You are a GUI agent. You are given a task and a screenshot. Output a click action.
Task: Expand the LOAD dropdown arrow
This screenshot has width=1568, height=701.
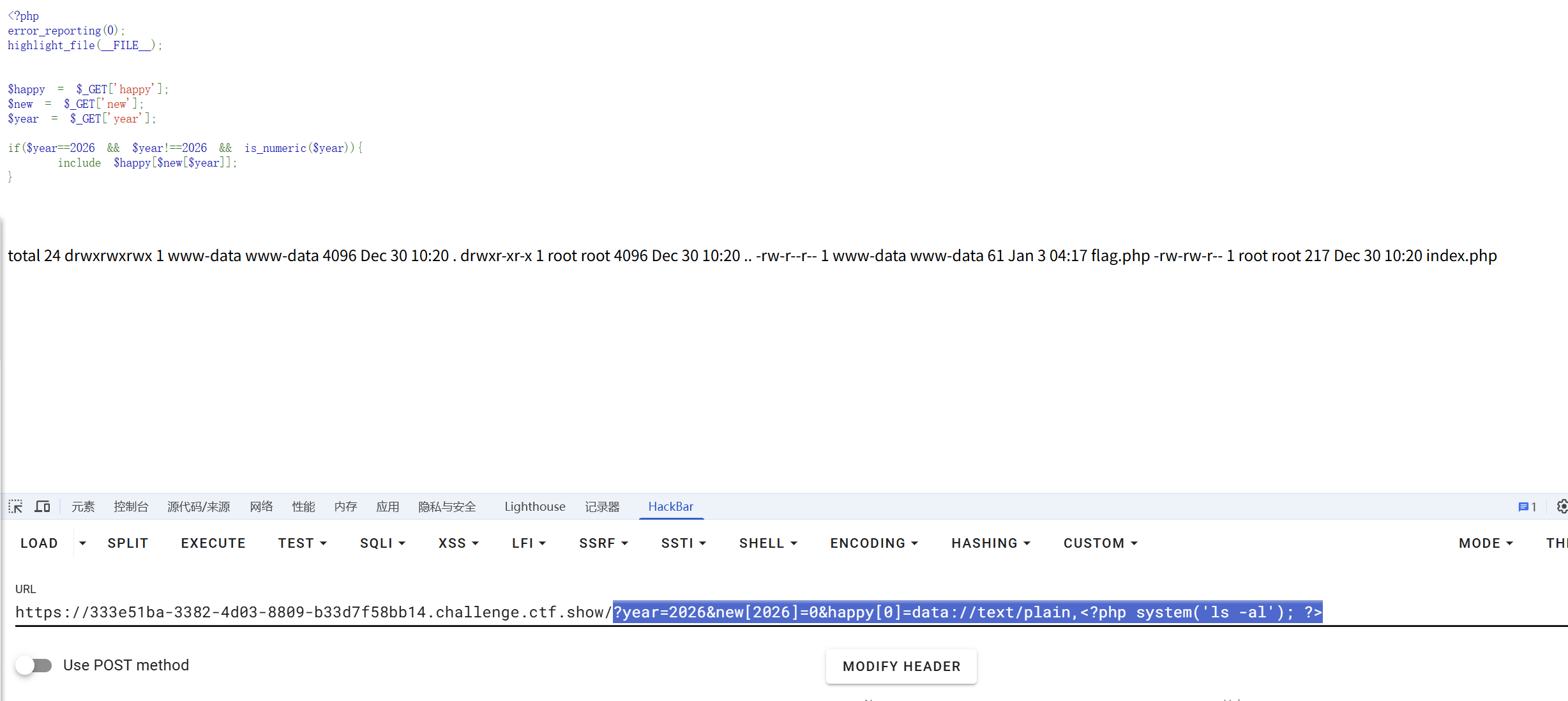point(82,543)
